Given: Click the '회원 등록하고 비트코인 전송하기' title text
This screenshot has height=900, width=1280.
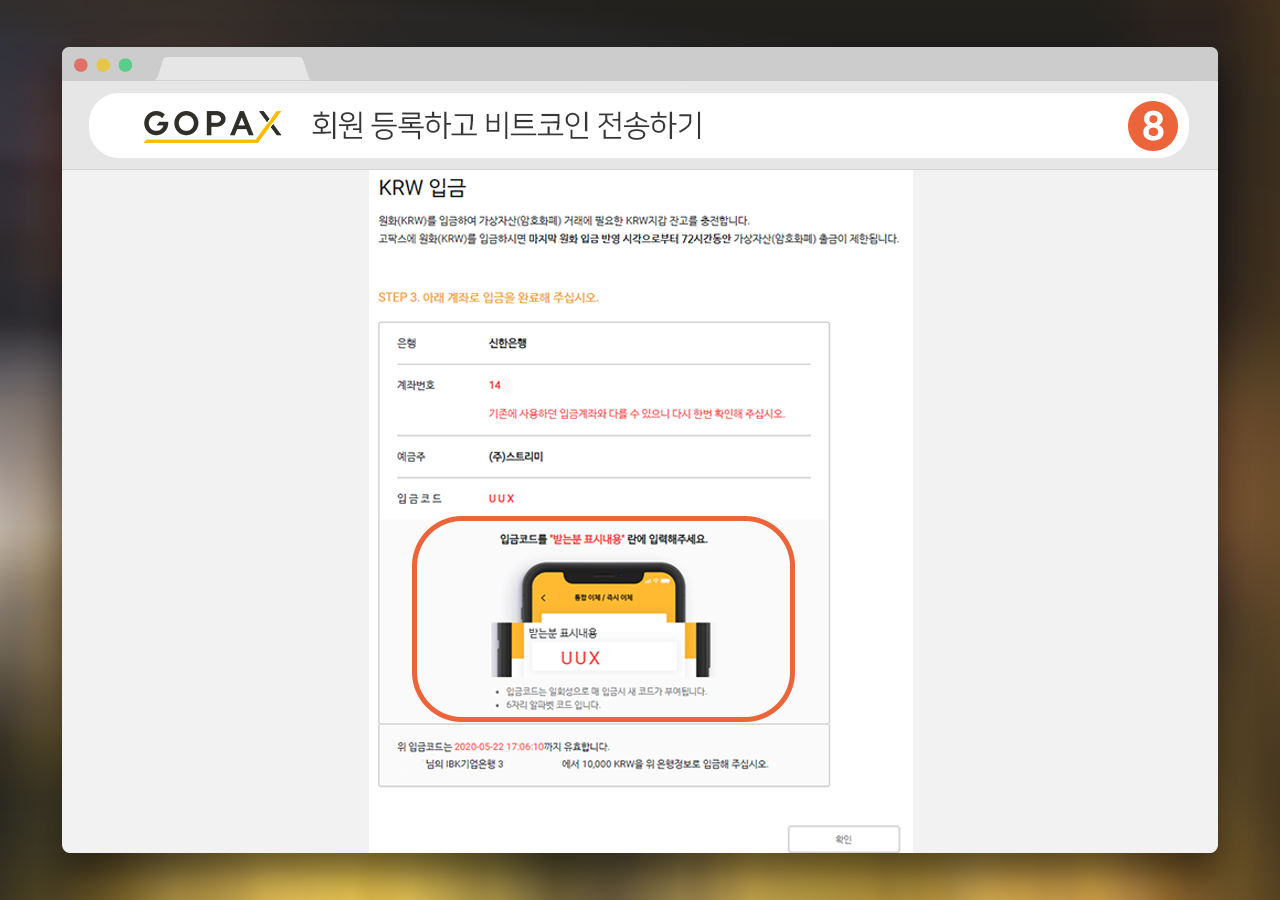Looking at the screenshot, I should (x=507, y=126).
